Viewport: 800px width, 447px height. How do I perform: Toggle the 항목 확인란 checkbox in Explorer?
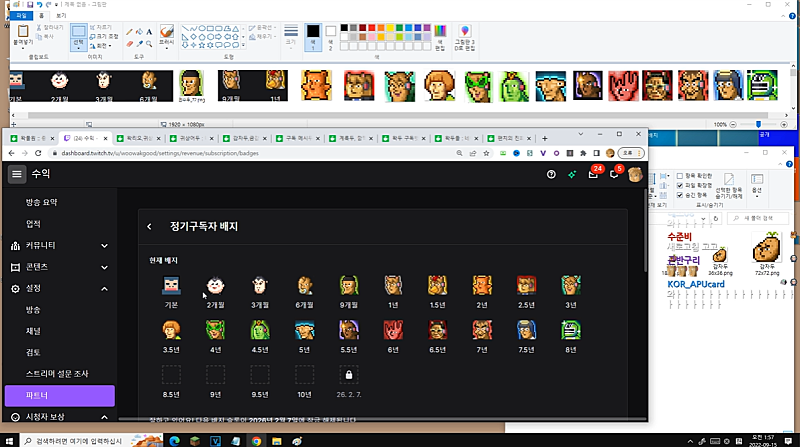pyautogui.click(x=680, y=176)
